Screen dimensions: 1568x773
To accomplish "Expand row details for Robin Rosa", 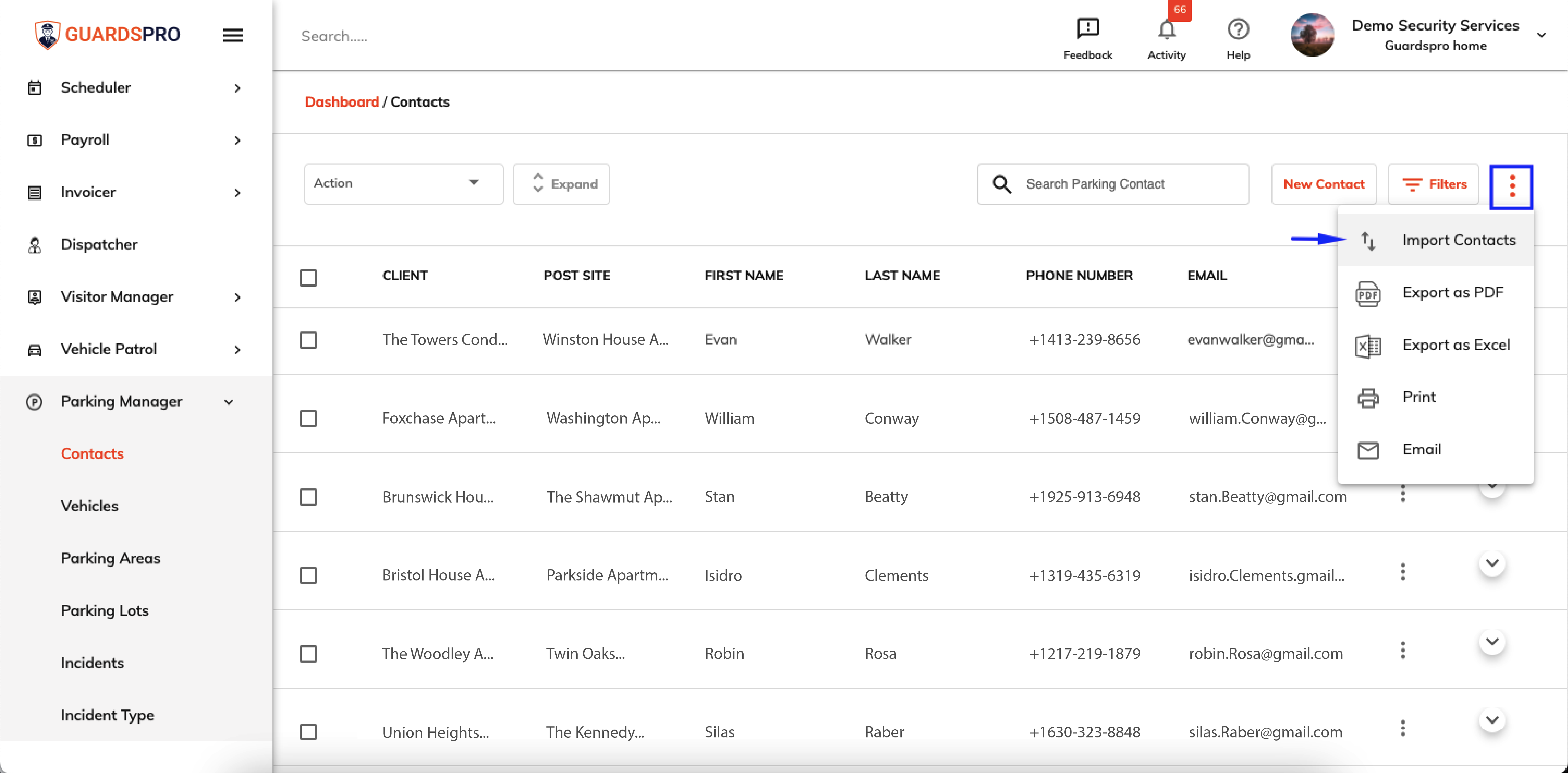I will 1492,642.
